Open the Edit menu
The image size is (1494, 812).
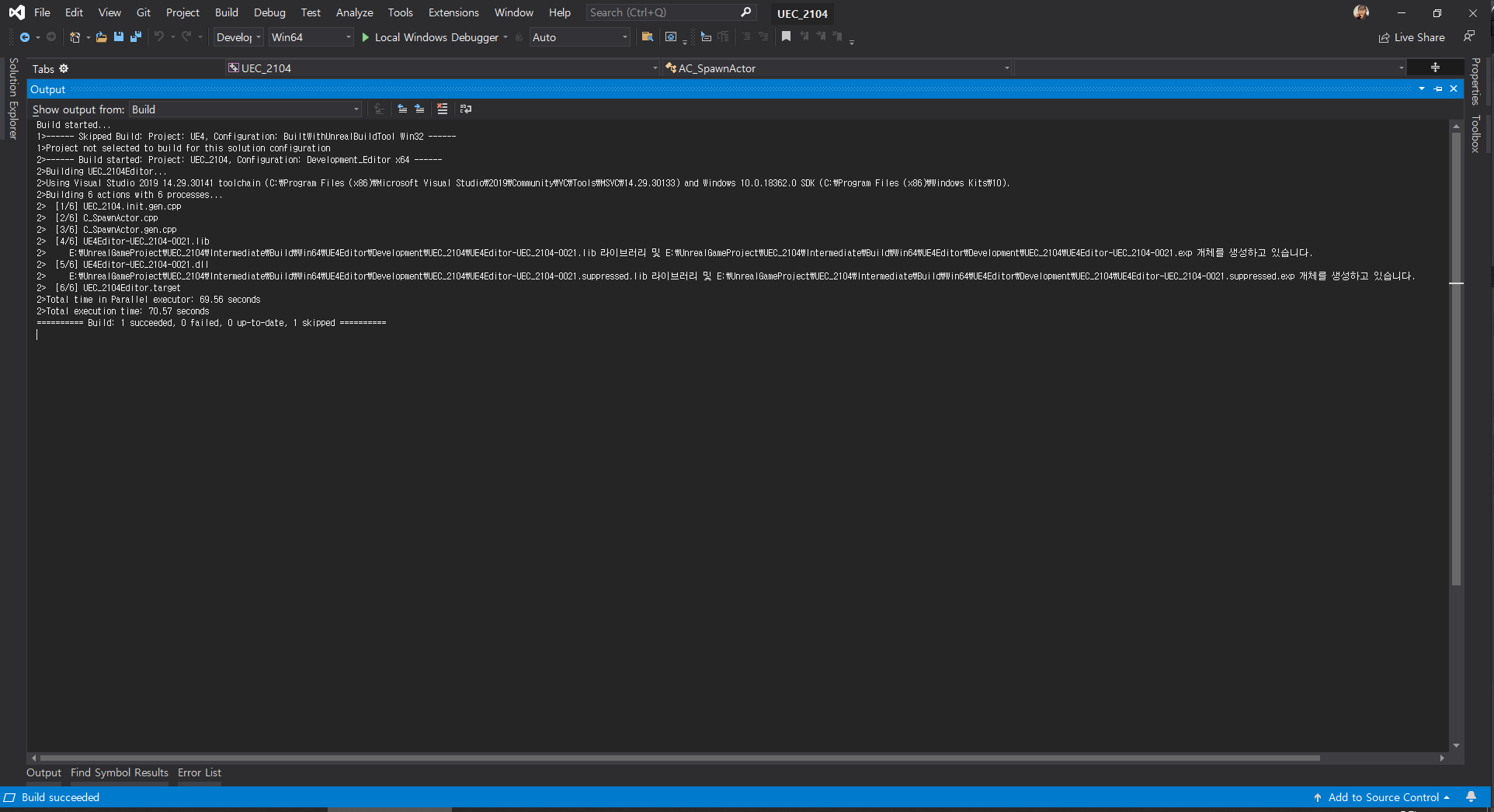74,12
